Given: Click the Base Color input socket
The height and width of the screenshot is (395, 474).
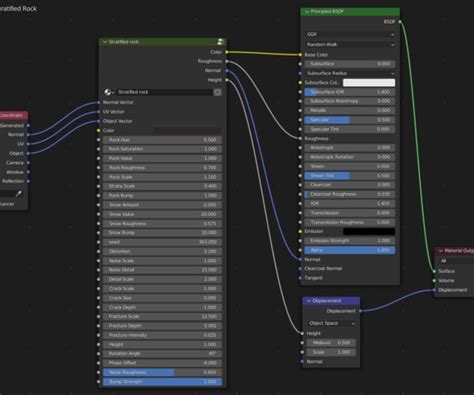Looking at the screenshot, I should [x=300, y=55].
